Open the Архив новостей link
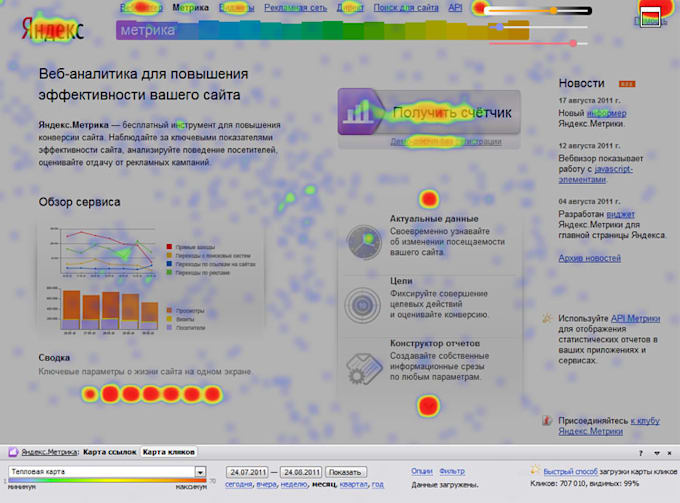 click(589, 258)
